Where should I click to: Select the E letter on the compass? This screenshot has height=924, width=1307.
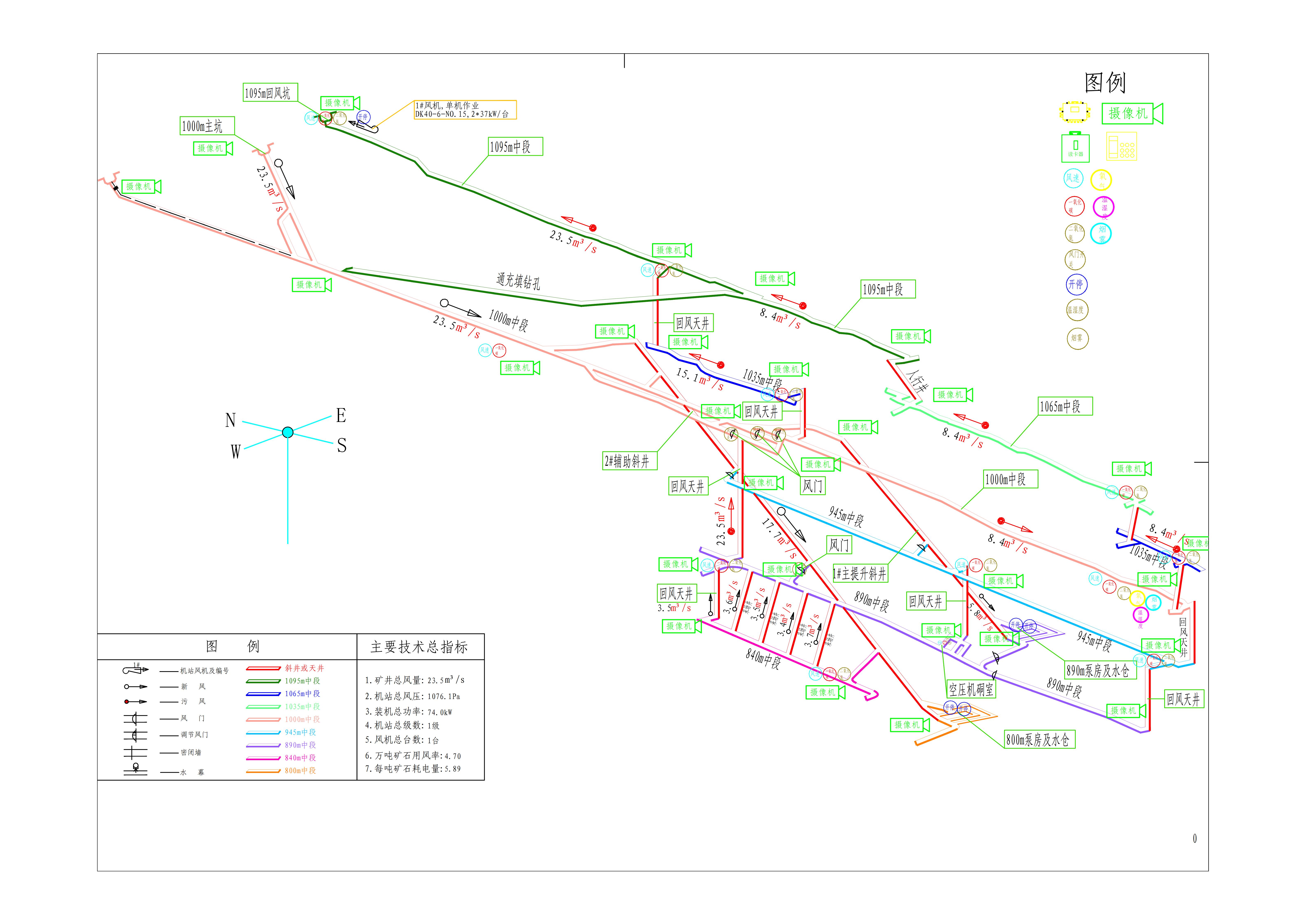click(x=341, y=415)
